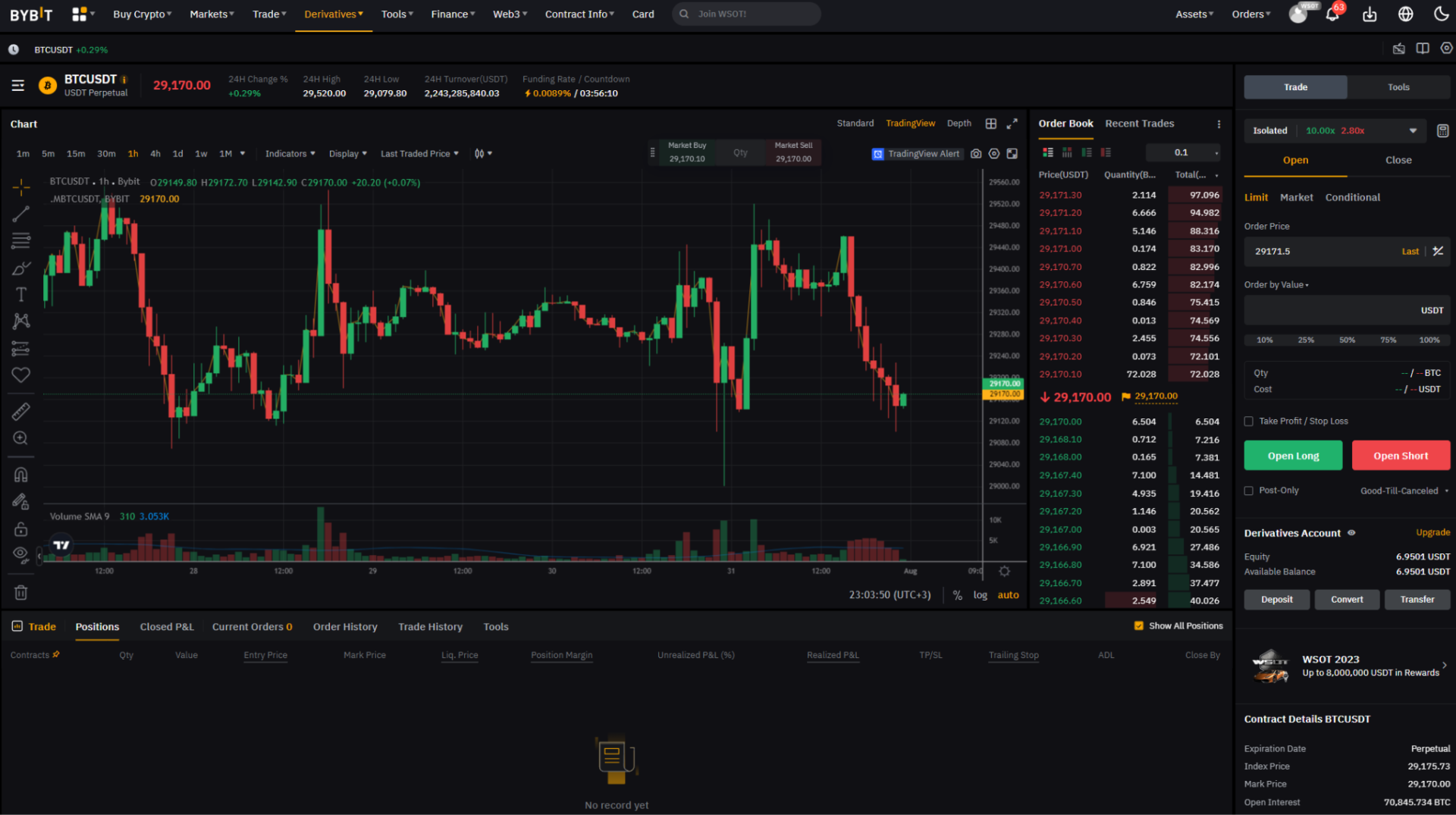
Task: Click the Upgrade account link
Action: coord(1432,533)
